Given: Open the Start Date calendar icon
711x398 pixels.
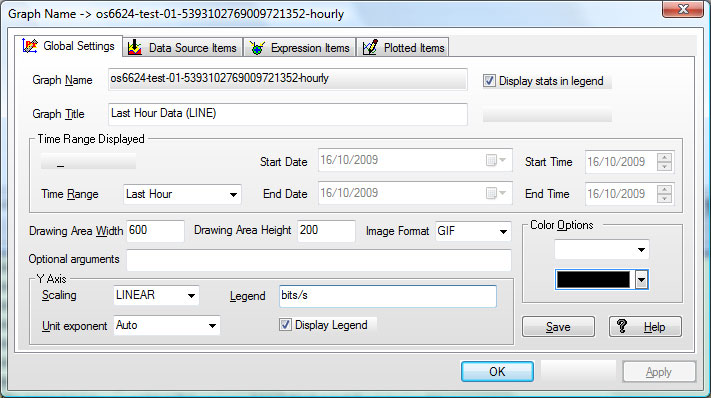Looking at the screenshot, I should click(x=496, y=160).
